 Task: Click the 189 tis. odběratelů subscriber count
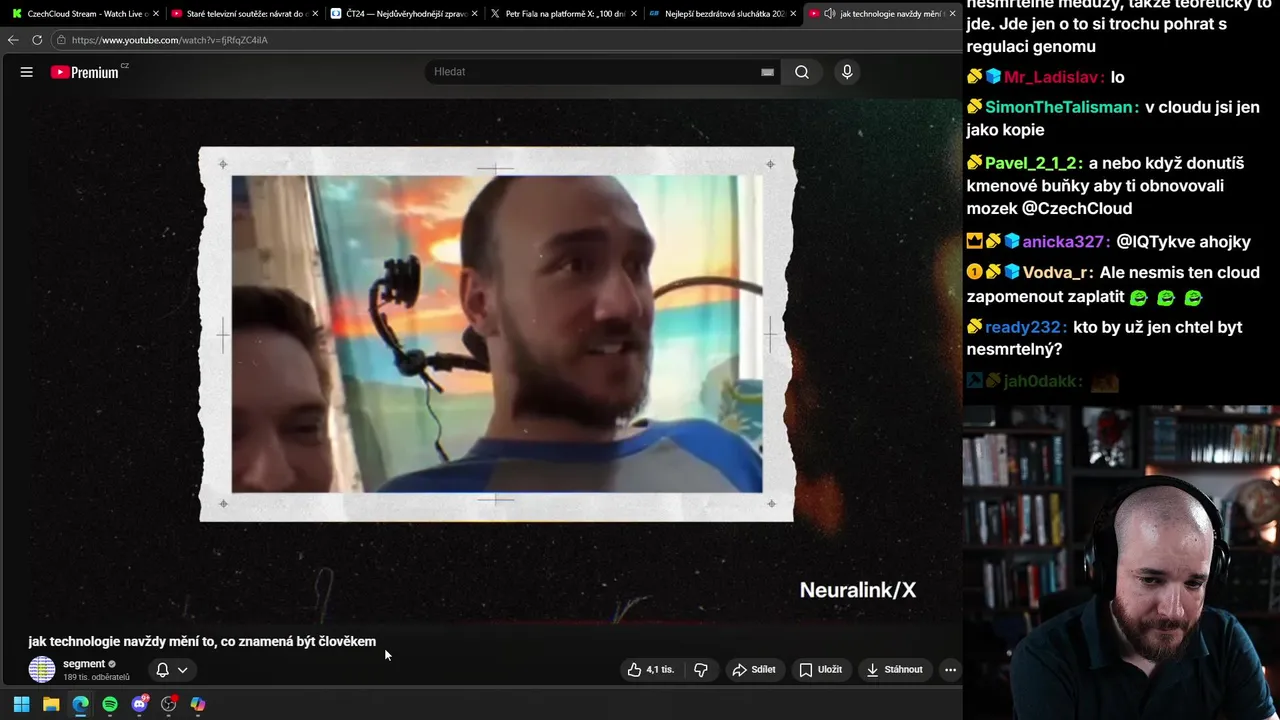coord(96,678)
